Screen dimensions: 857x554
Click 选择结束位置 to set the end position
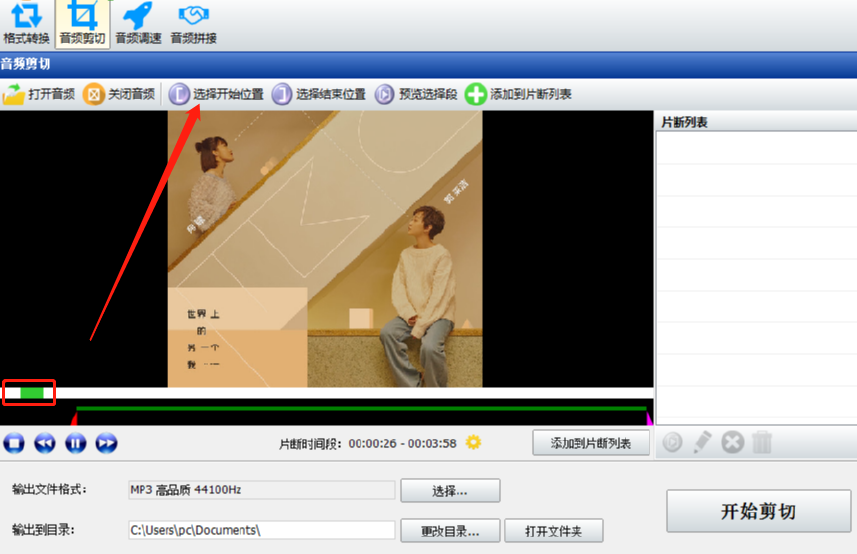point(319,94)
